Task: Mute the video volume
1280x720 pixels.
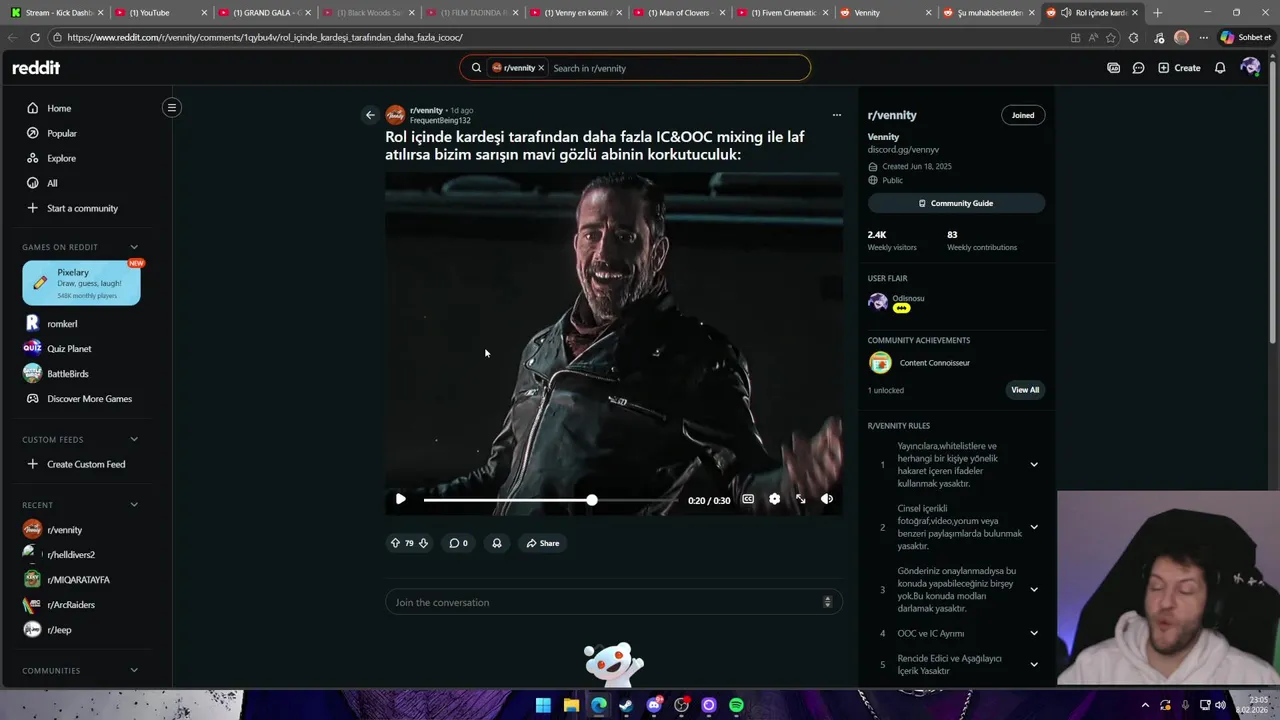Action: [x=827, y=499]
